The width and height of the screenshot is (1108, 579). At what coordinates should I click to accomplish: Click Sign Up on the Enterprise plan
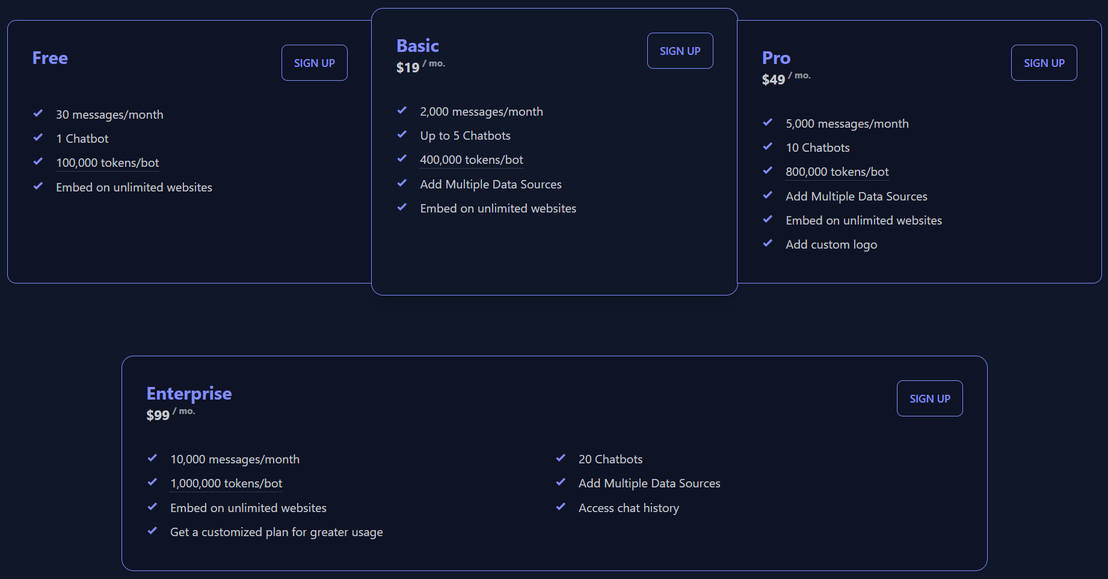[929, 398]
